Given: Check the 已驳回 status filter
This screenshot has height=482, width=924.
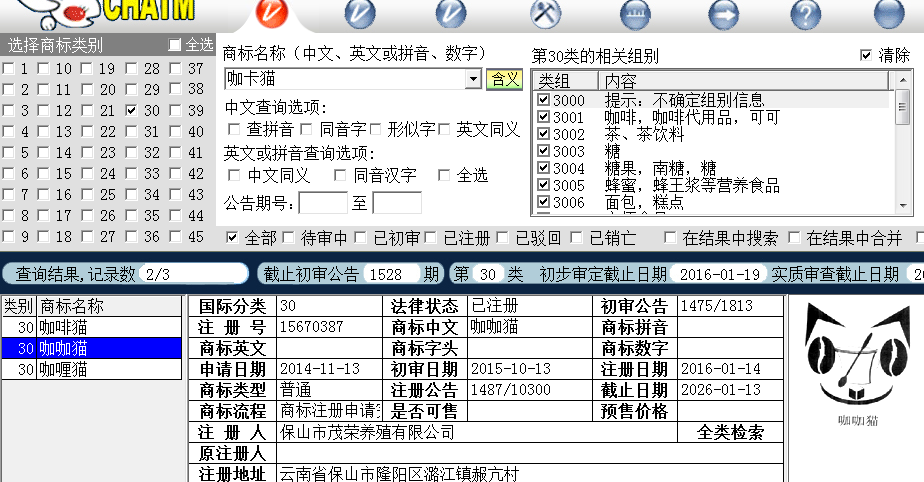Looking at the screenshot, I should tap(502, 237).
